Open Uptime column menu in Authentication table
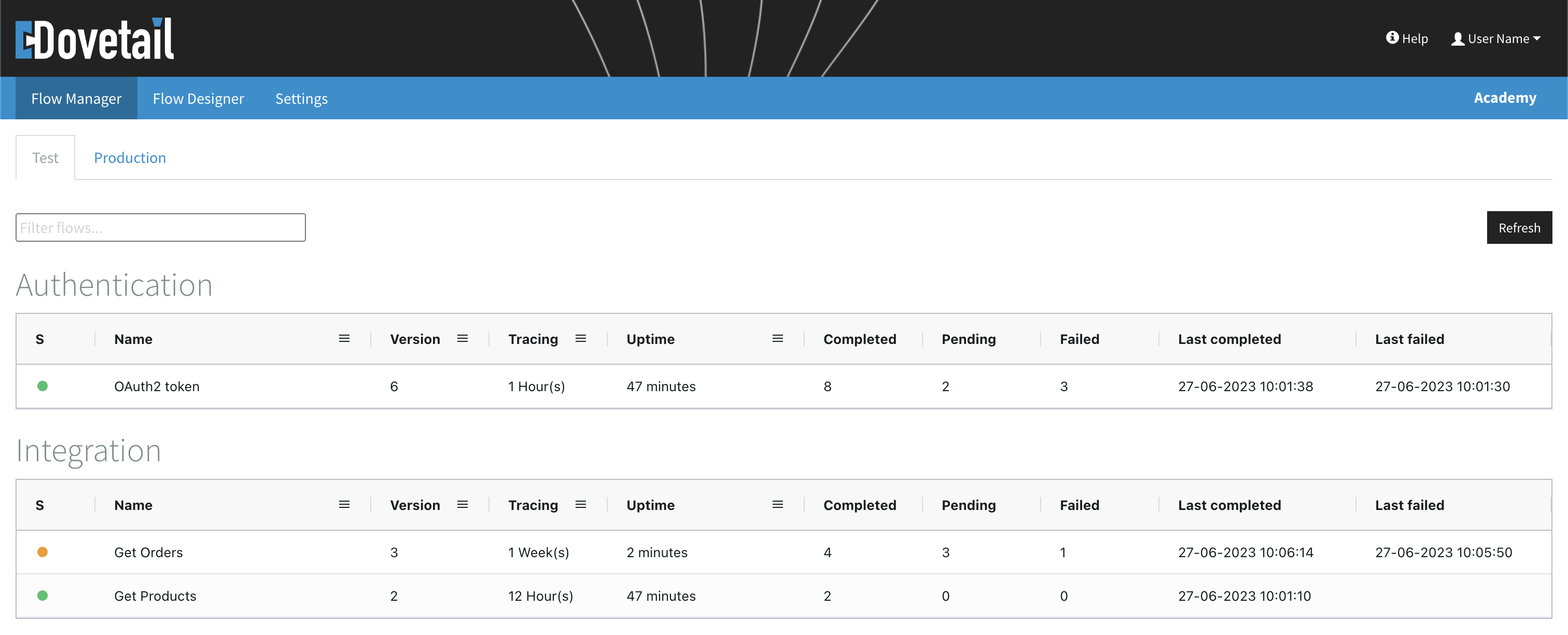The width and height of the screenshot is (1568, 635). [777, 338]
